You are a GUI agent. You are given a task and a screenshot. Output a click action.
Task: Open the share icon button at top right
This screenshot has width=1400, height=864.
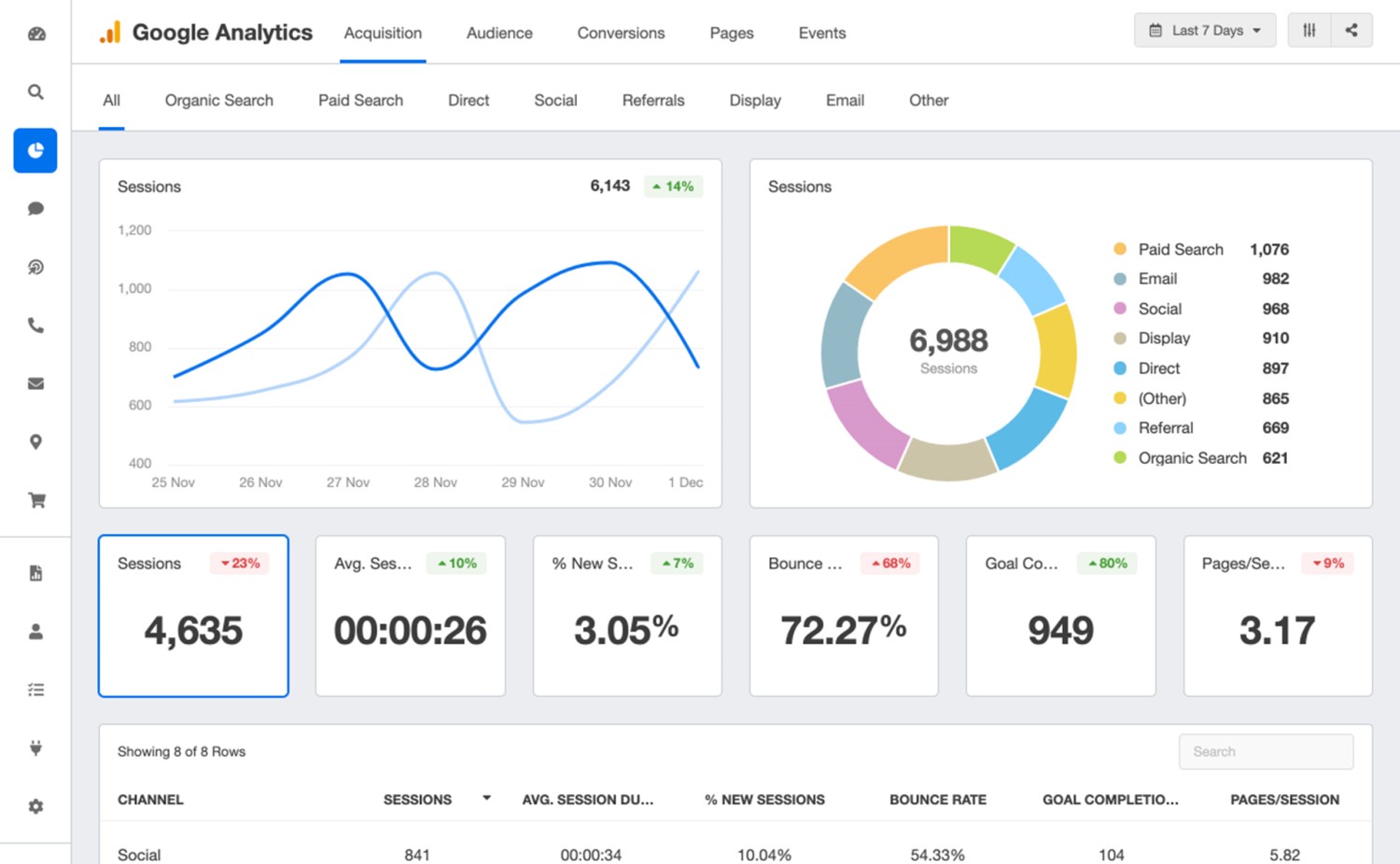[x=1351, y=30]
